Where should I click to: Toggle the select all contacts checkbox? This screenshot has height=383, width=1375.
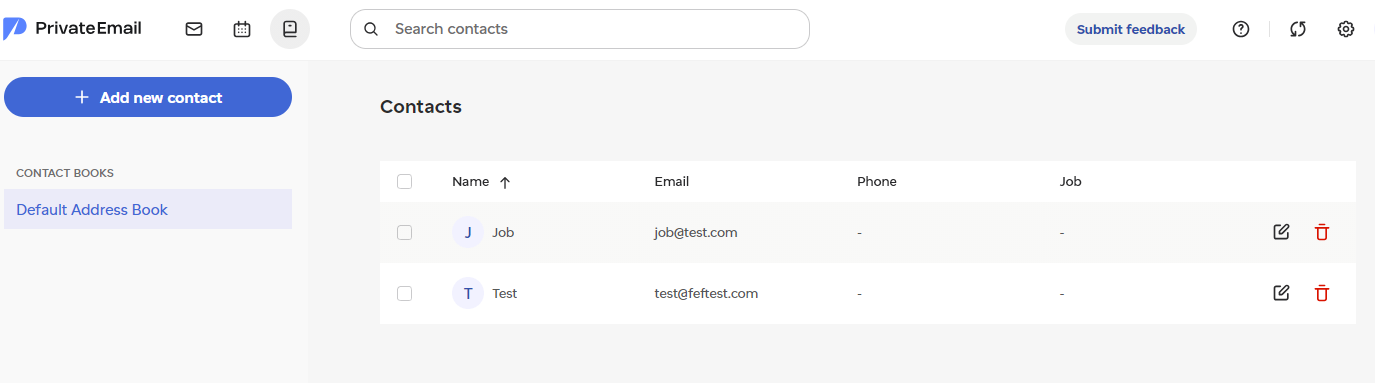pos(404,181)
